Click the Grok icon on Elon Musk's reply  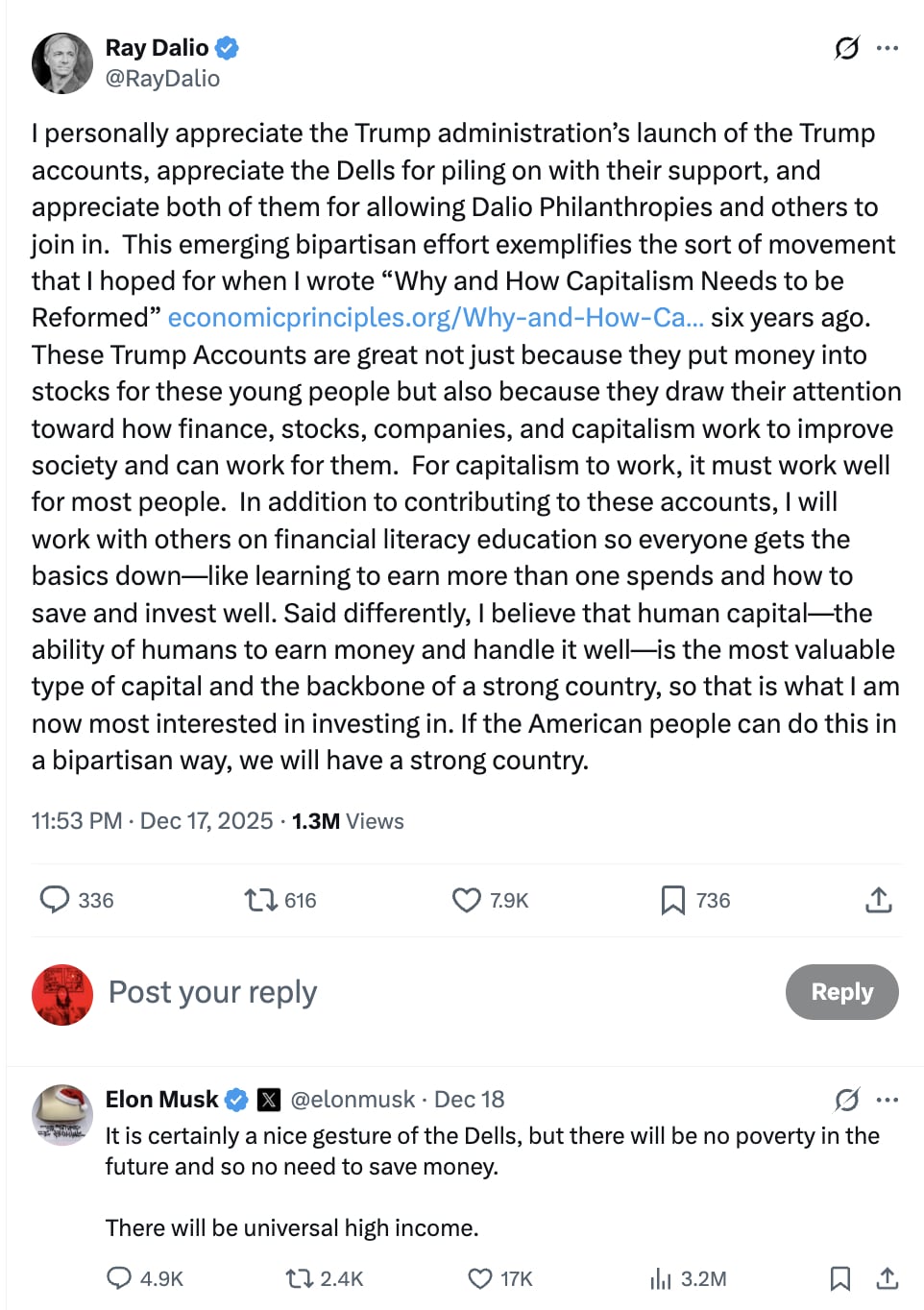[846, 1099]
